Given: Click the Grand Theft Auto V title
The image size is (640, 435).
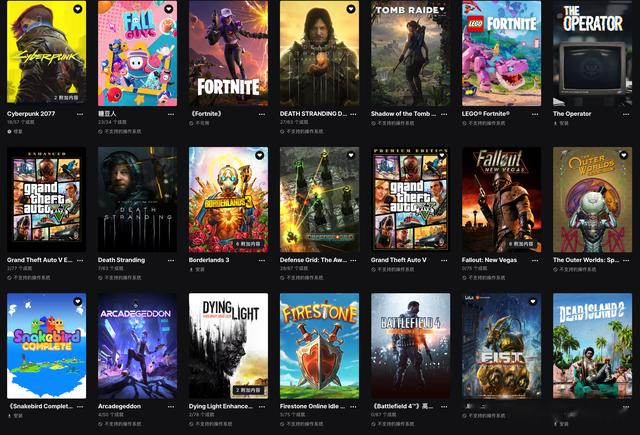Looking at the screenshot, I should click(398, 260).
